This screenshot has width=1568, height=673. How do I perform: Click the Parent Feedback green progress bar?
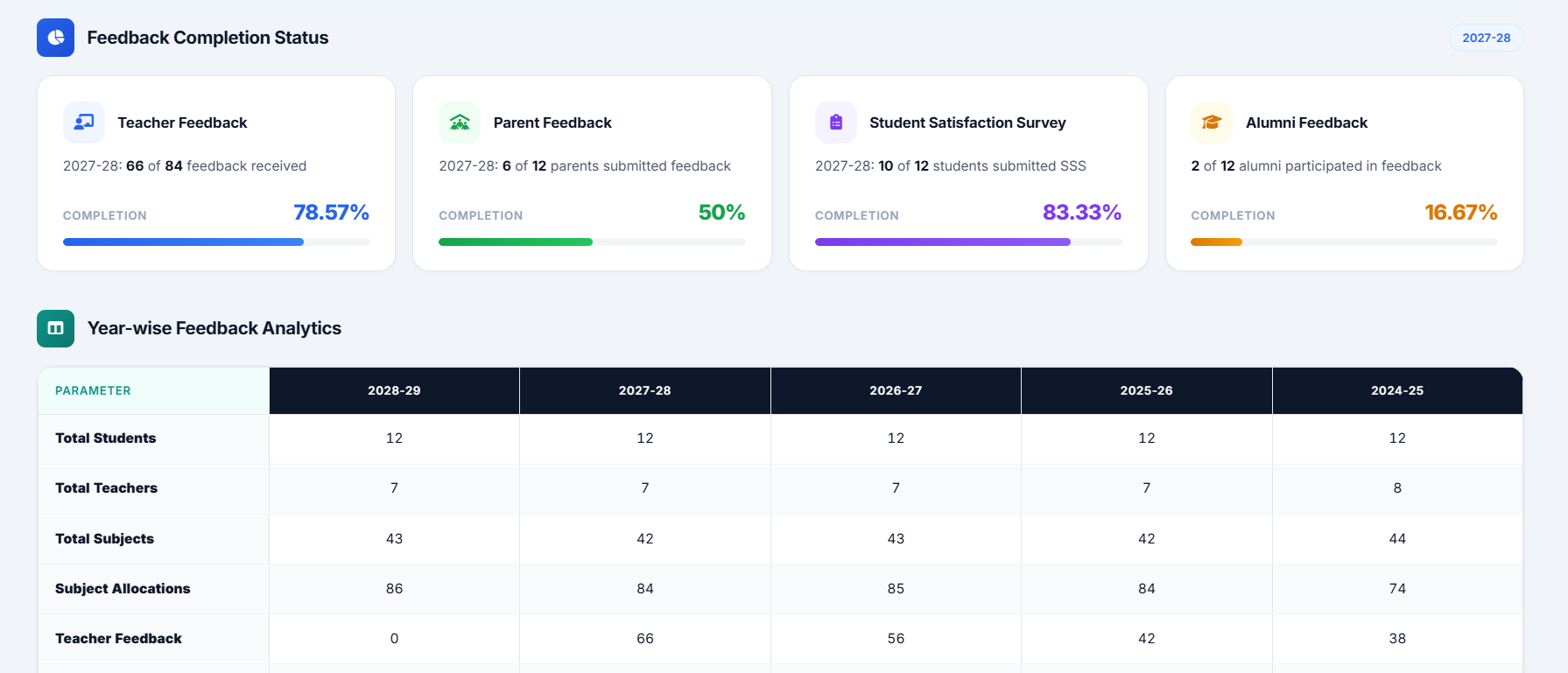592,242
